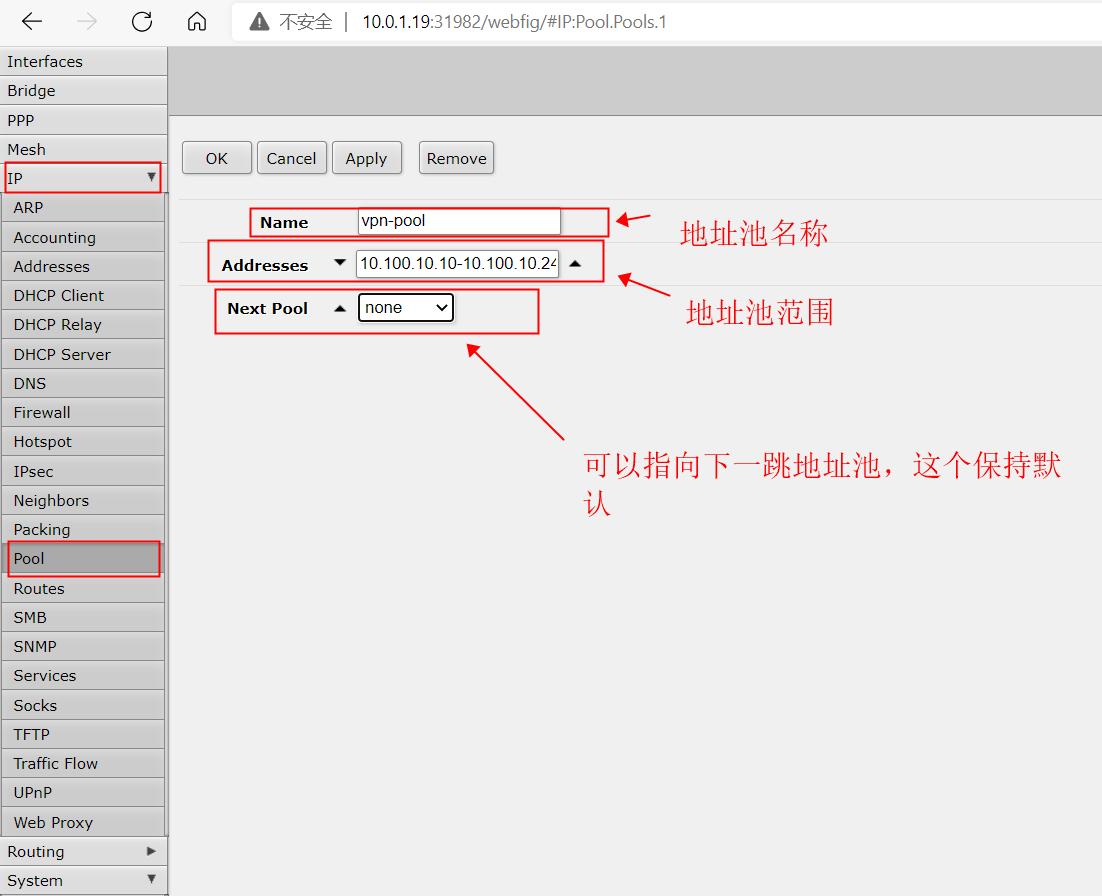Click the browser home icon
Image resolution: width=1102 pixels, height=896 pixels.
196,22
